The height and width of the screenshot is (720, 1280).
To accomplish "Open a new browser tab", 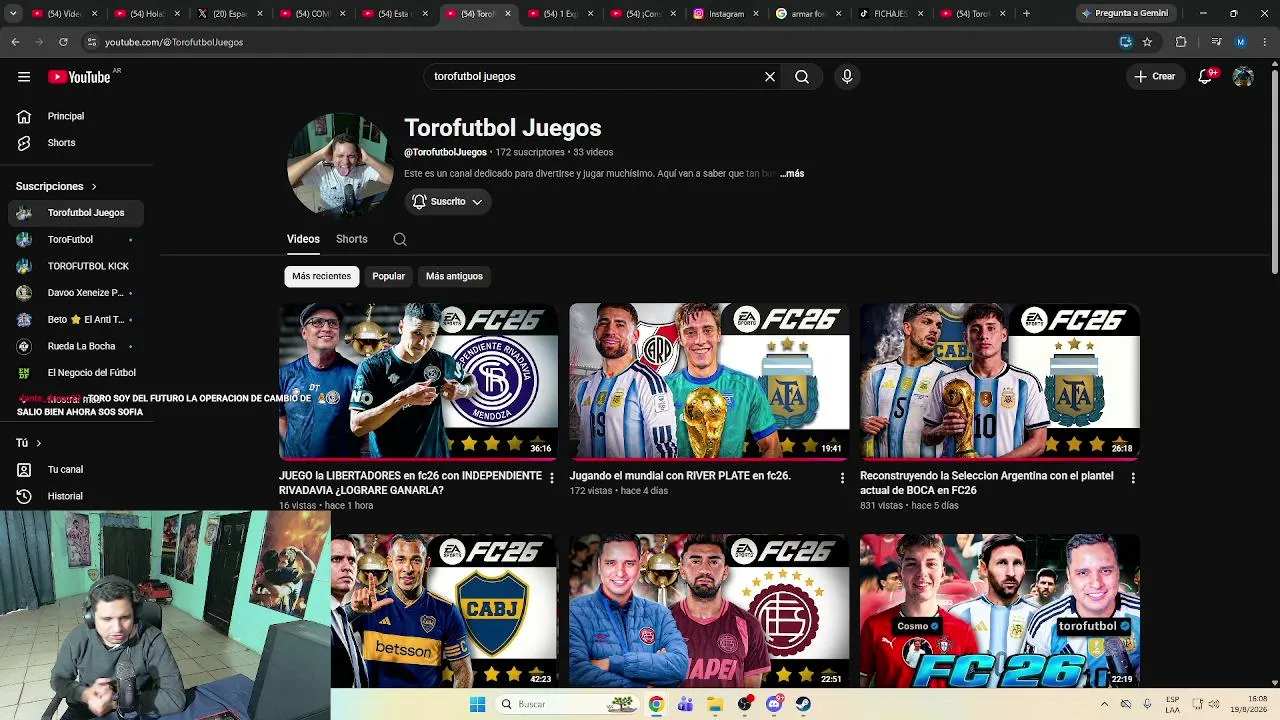I will click(x=1026, y=14).
